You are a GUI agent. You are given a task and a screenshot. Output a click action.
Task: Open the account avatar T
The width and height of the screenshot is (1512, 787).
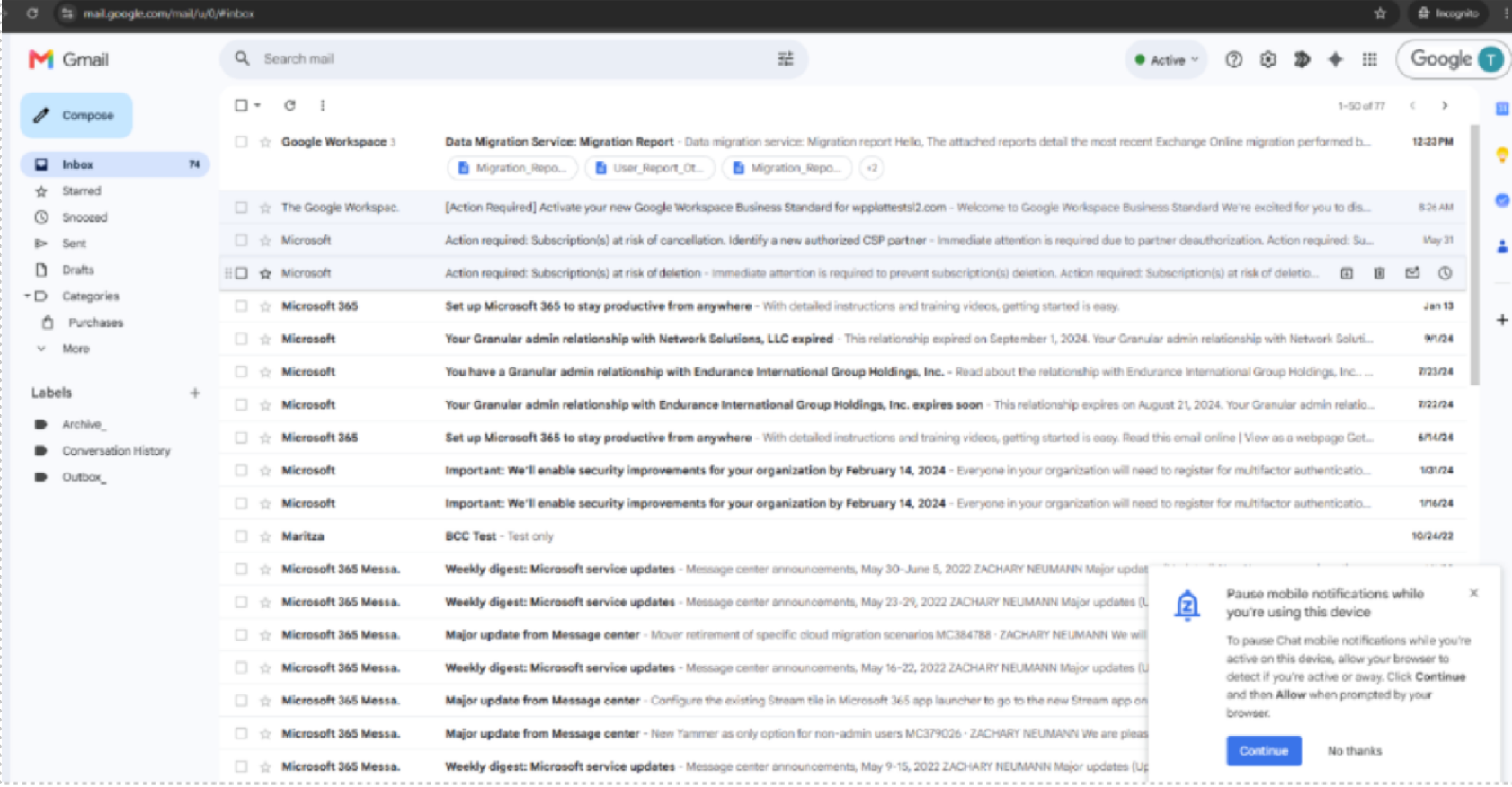click(x=1490, y=59)
